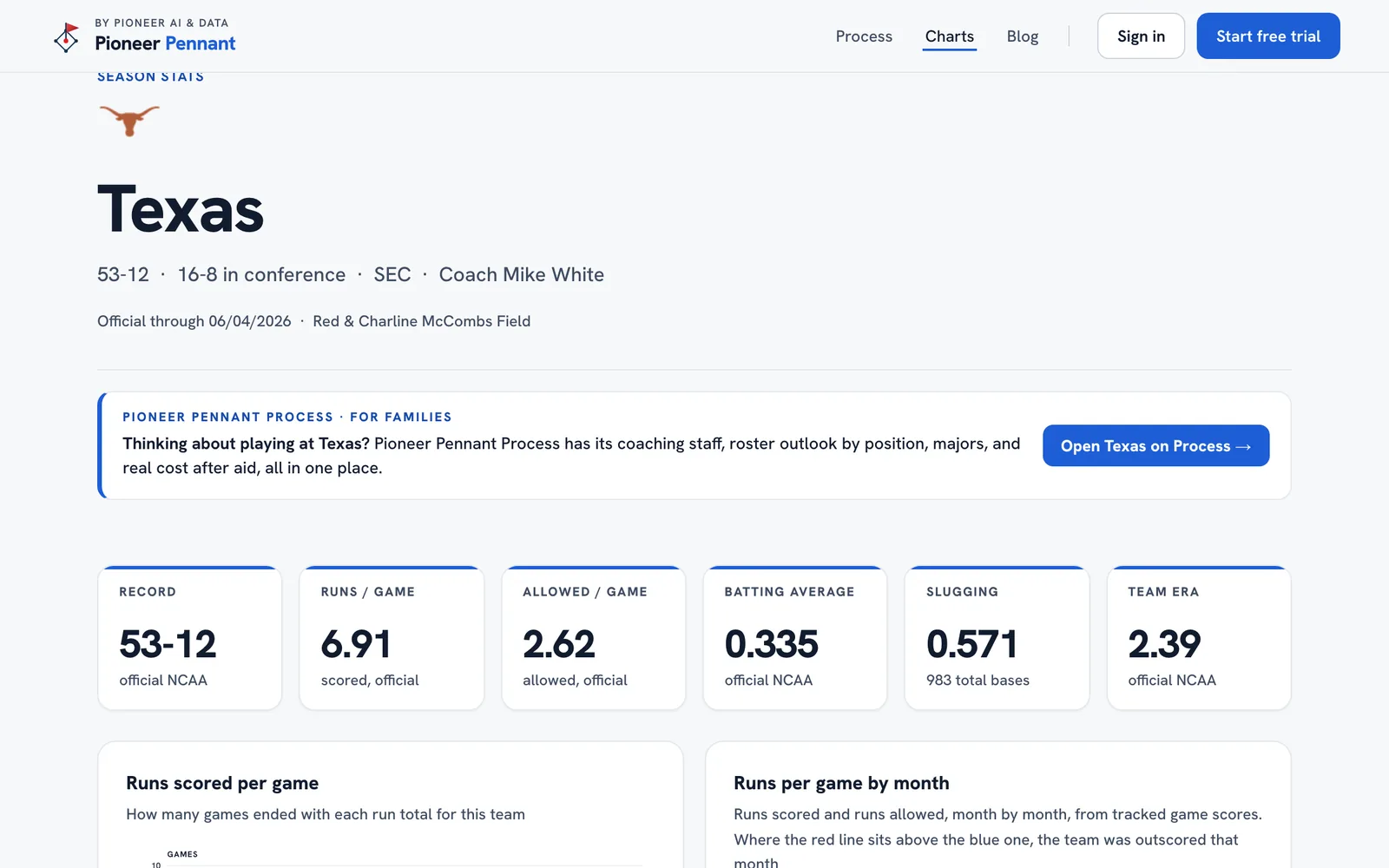Screen dimensions: 1389x868
Task: Click the 'Coach Mike White' text
Action: 522,274
